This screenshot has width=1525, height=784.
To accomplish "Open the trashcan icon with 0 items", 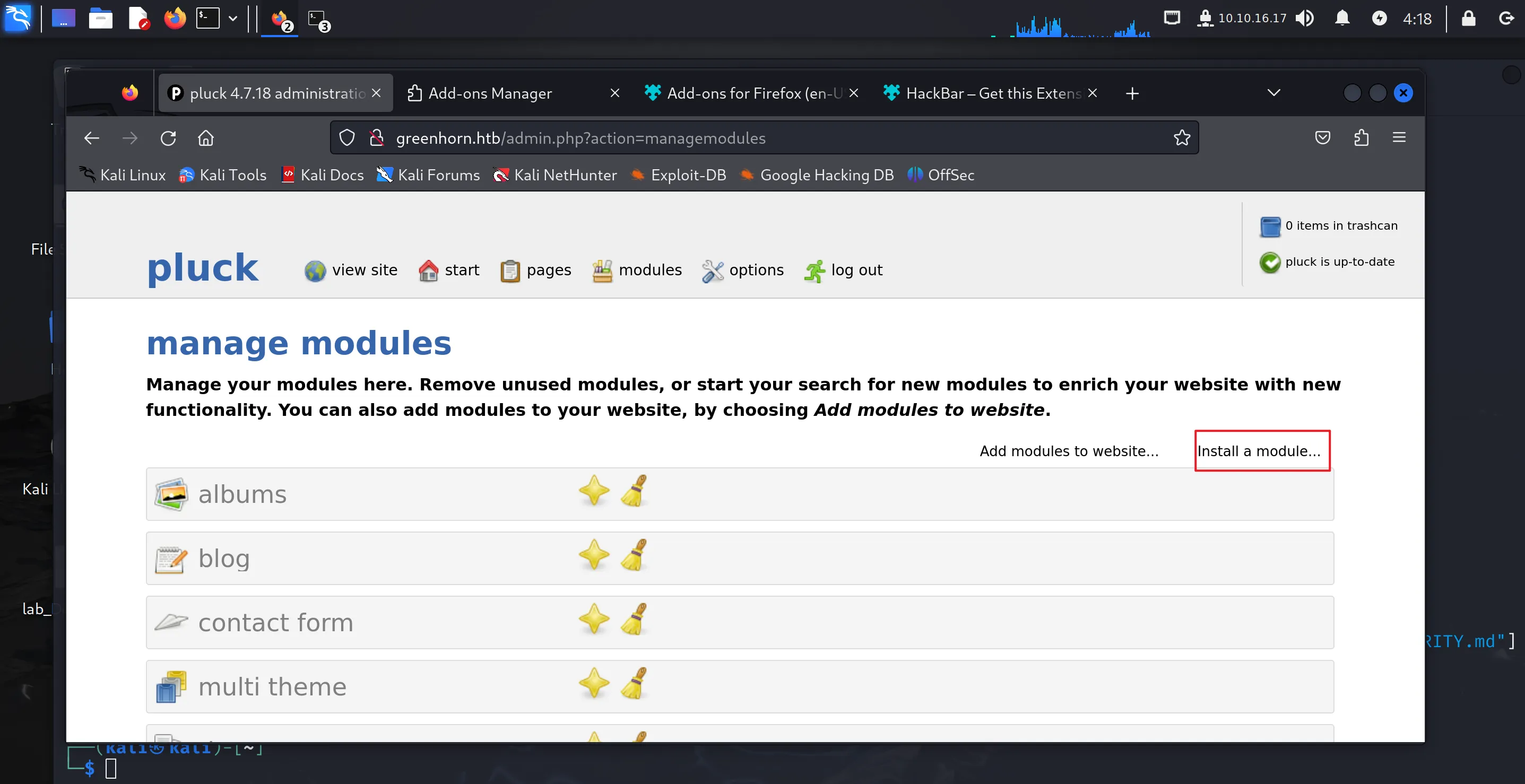I will tap(1270, 226).
